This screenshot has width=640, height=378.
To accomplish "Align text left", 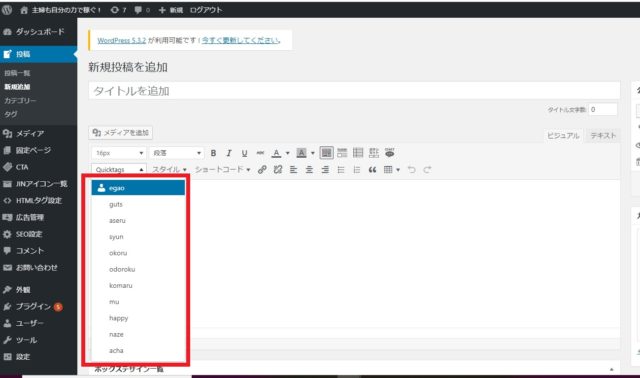I will pyautogui.click(x=293, y=169).
